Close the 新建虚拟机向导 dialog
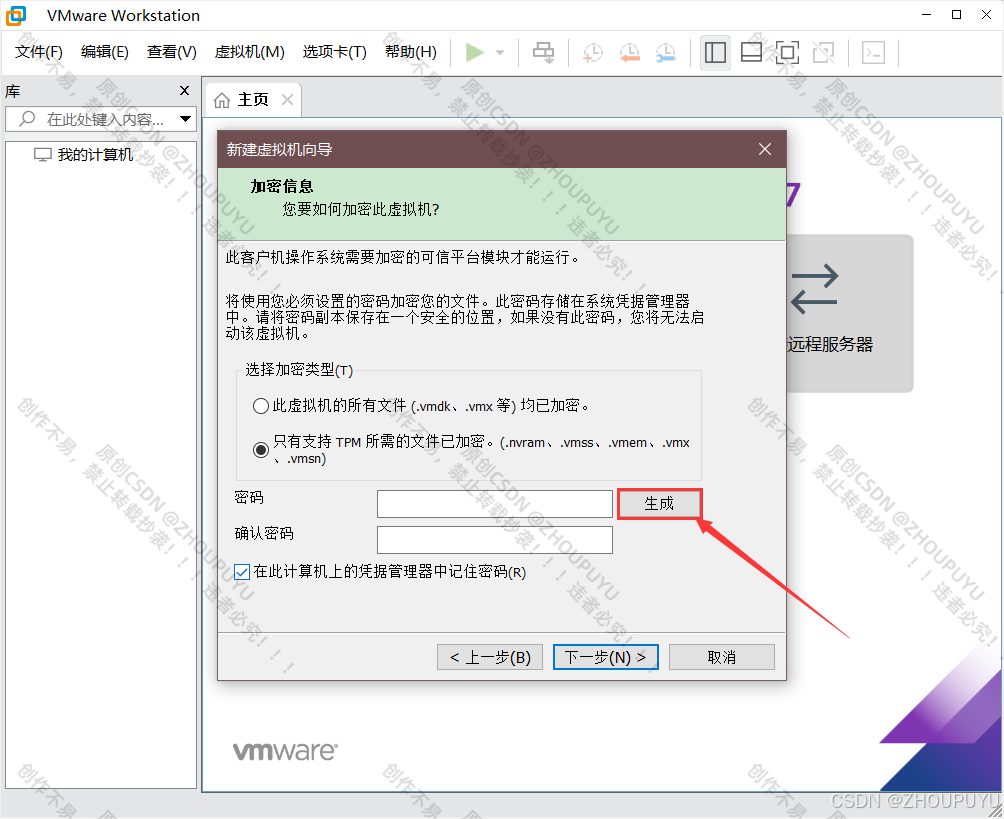 pos(765,149)
